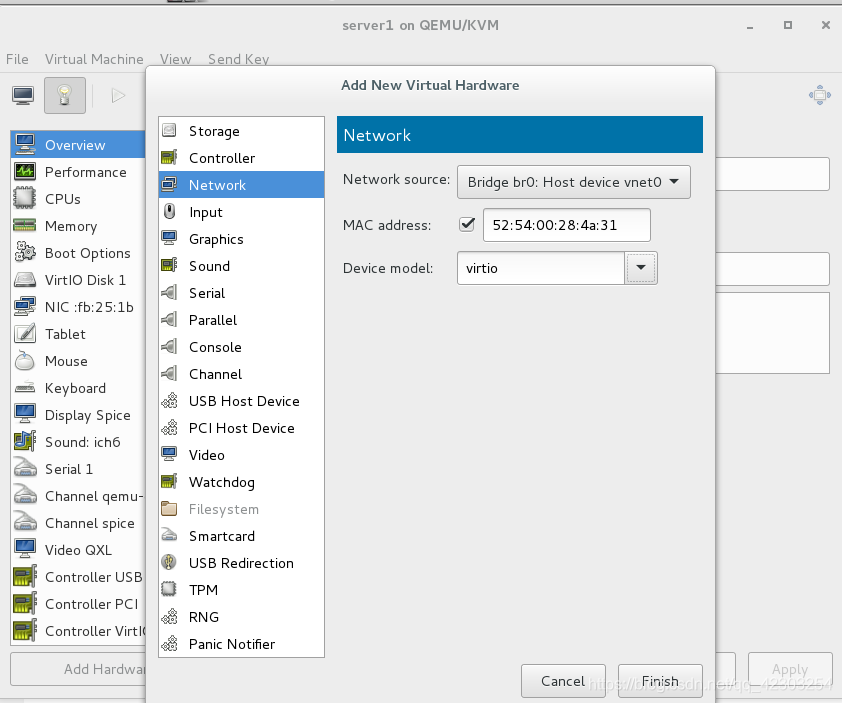Image resolution: width=842 pixels, height=703 pixels.
Task: Expand the Device model combo arrow
Action: [x=641, y=267]
